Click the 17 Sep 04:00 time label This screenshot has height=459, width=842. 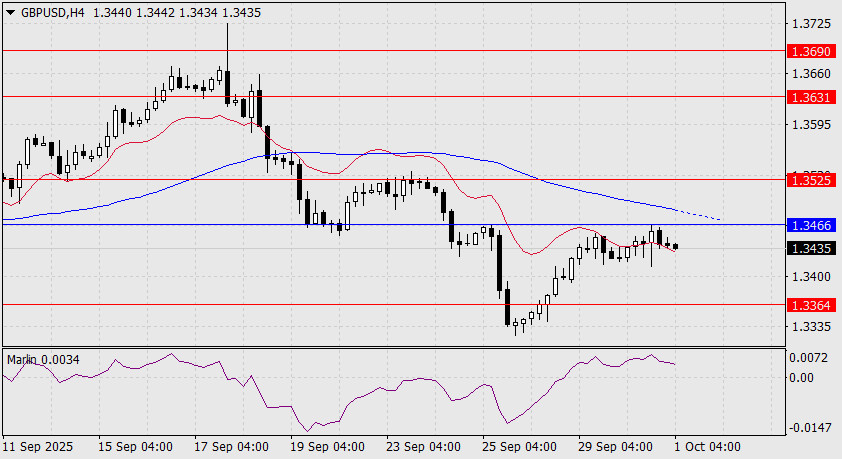(231, 447)
